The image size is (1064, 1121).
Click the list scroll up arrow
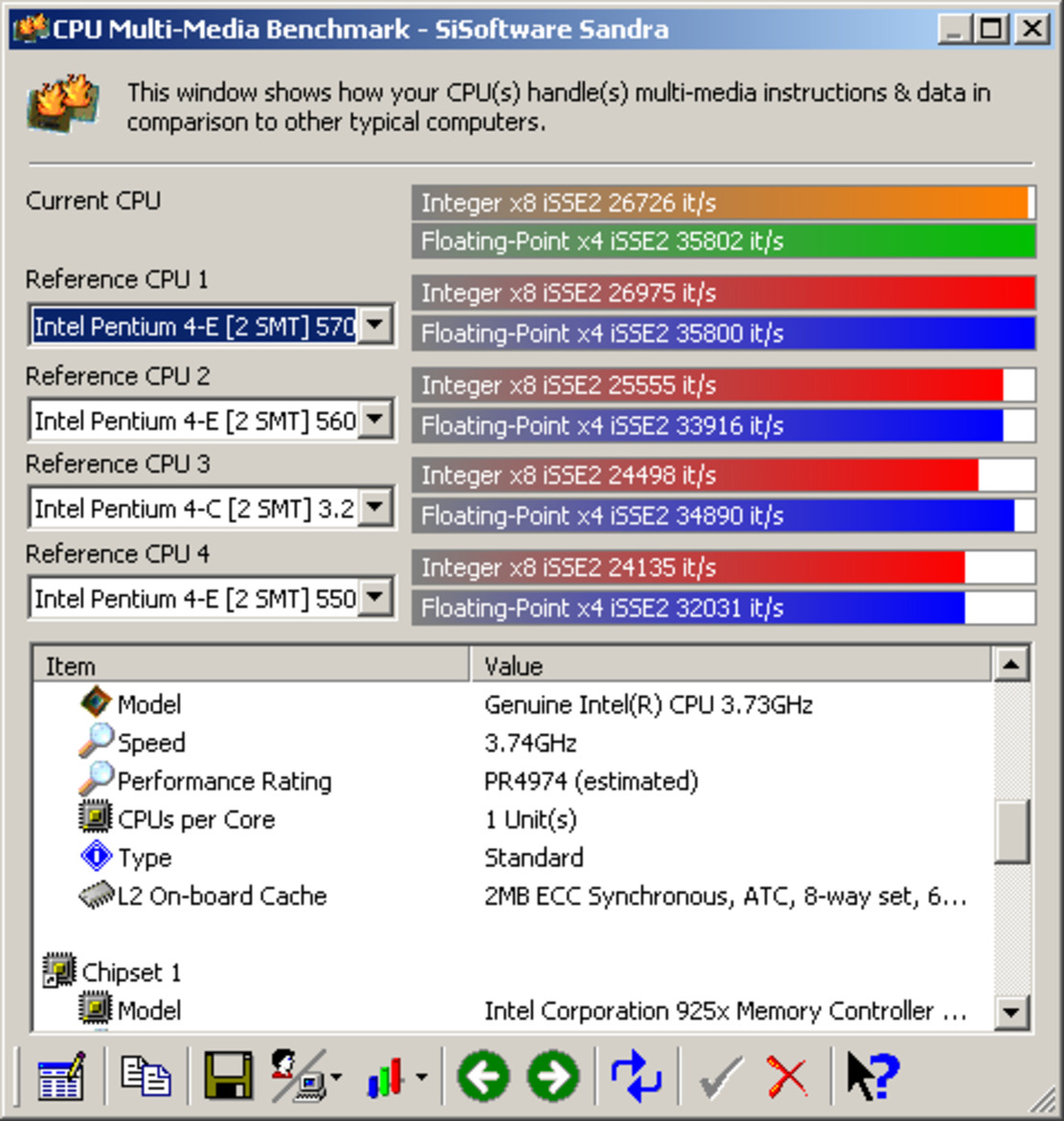(1011, 665)
